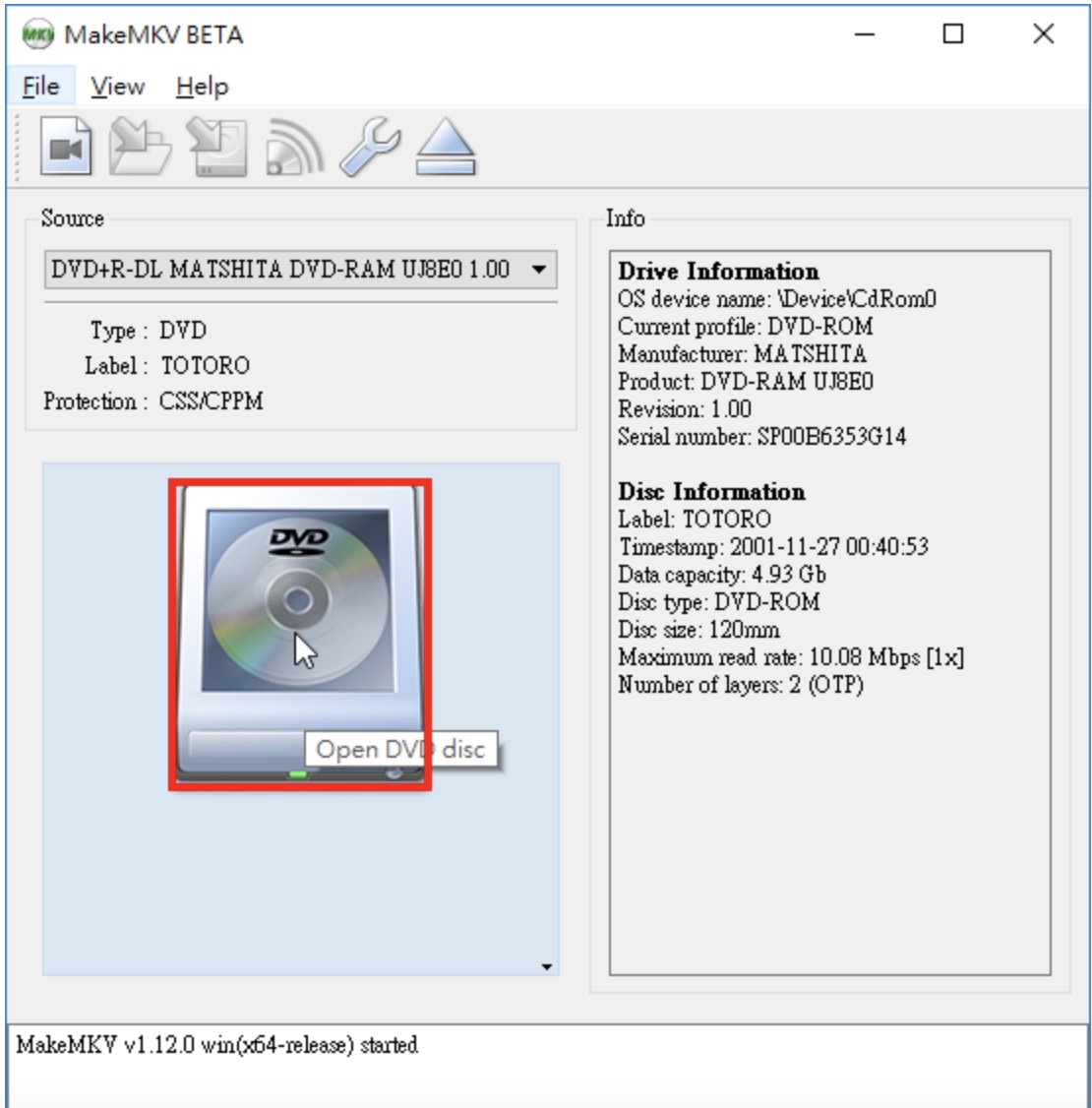Screen dimensions: 1092x1108
Task: Click the stream toolbar icon
Action: coord(294,147)
